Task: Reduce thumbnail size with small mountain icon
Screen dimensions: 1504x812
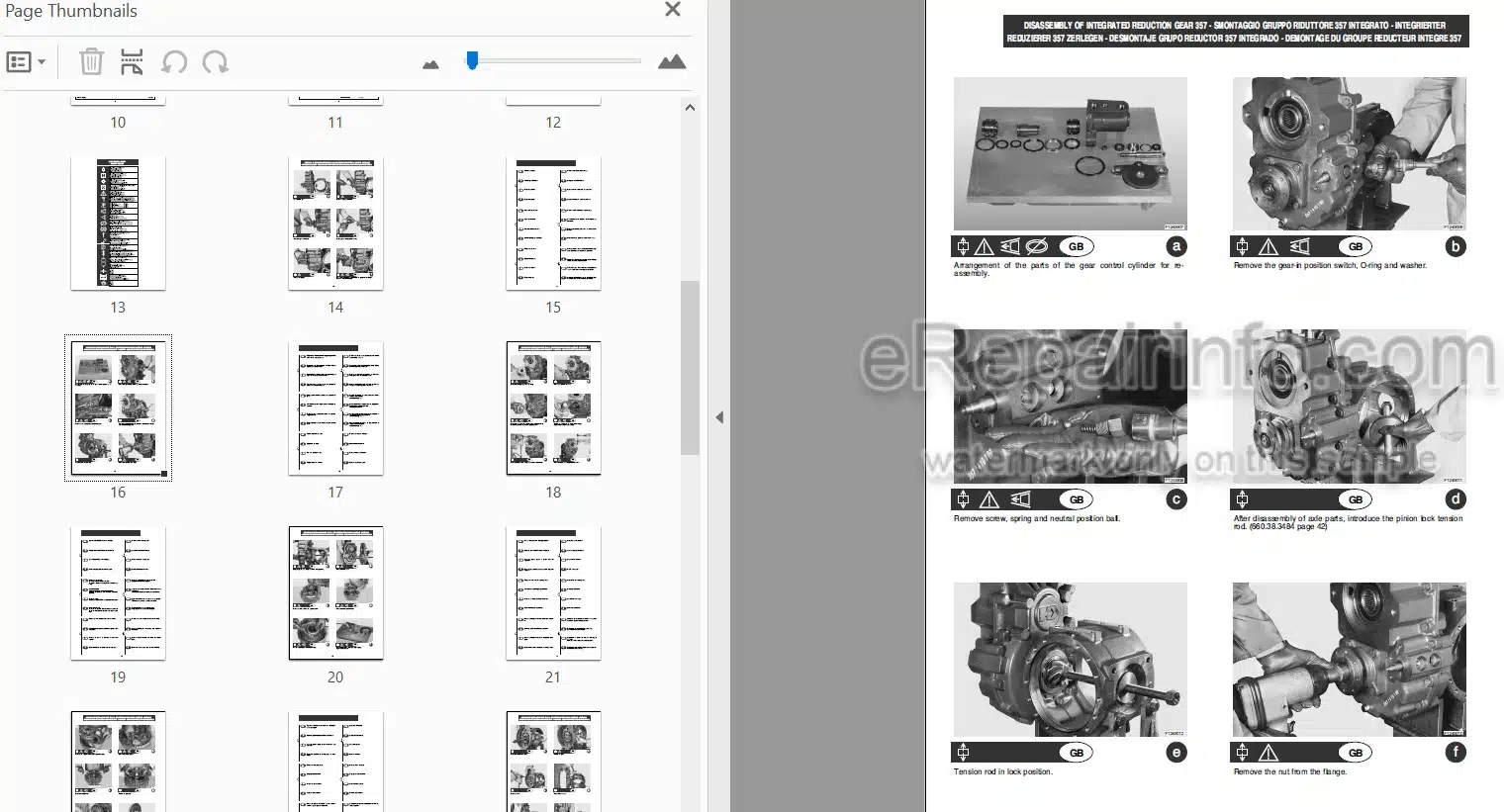Action: click(430, 64)
